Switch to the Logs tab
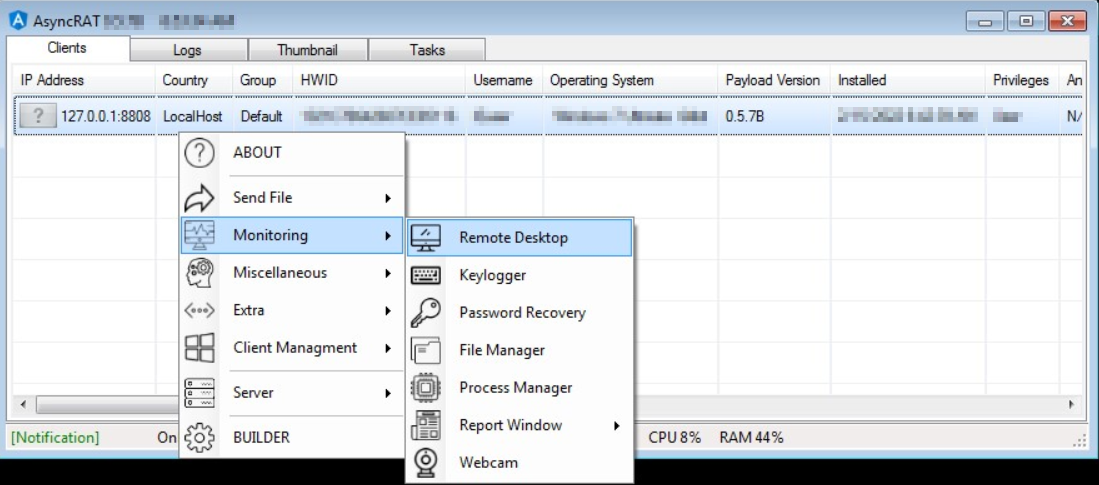1099x485 pixels. pyautogui.click(x=187, y=50)
